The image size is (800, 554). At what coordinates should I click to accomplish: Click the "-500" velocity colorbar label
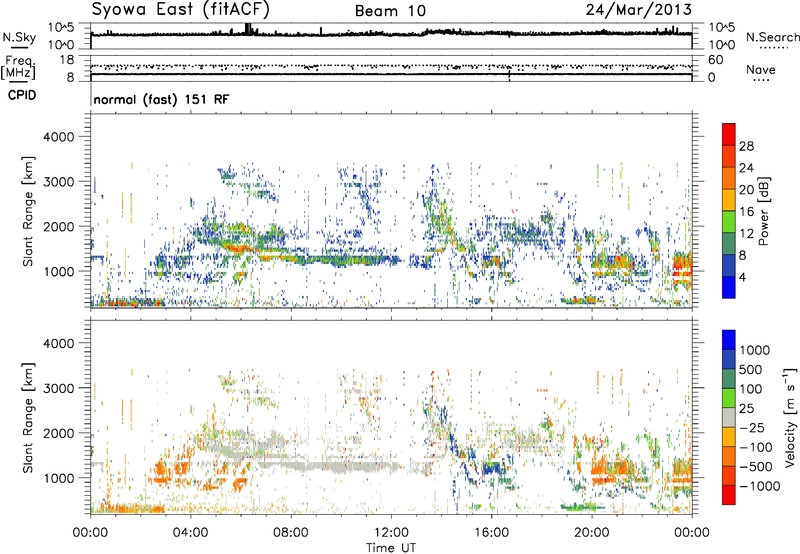(x=756, y=467)
